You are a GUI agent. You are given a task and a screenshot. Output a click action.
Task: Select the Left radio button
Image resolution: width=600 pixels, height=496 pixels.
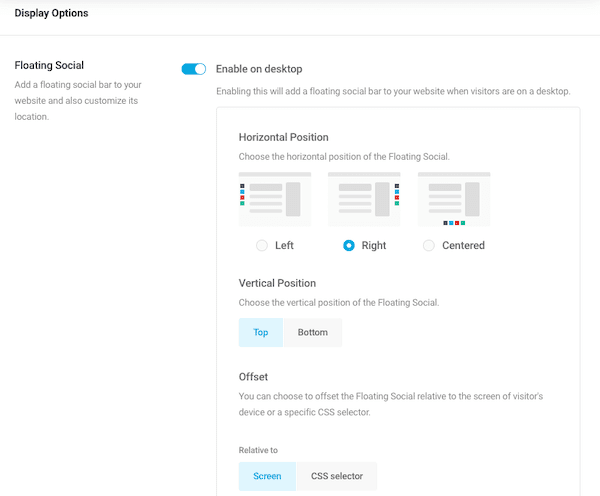pyautogui.click(x=262, y=245)
